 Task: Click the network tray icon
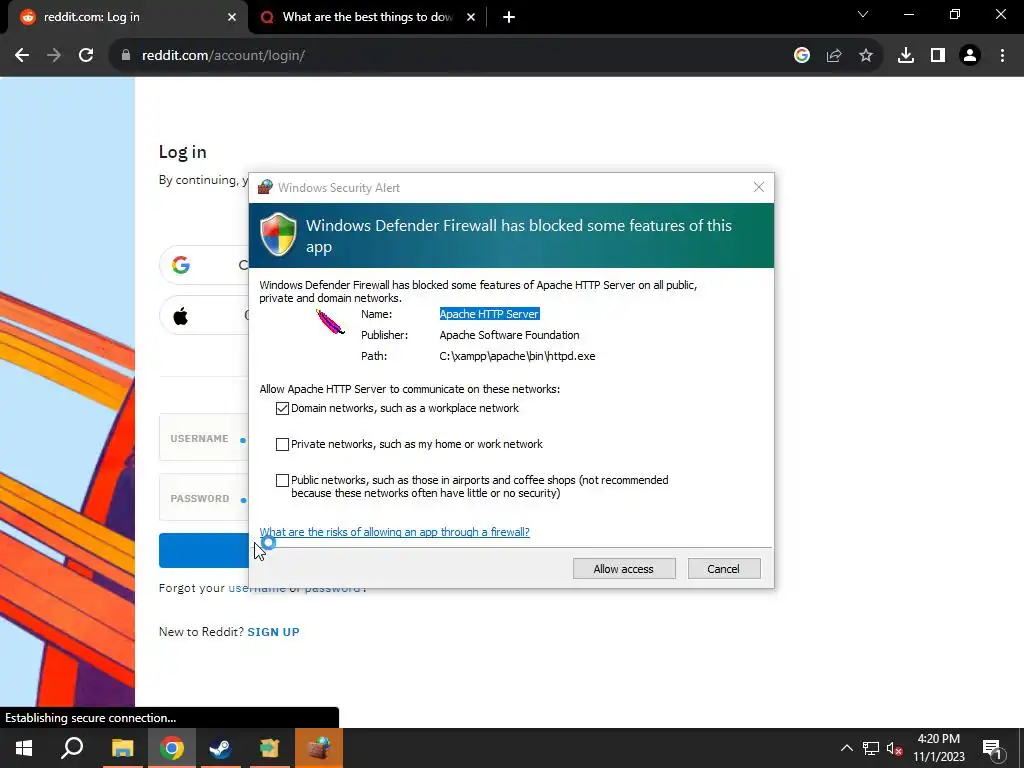871,748
